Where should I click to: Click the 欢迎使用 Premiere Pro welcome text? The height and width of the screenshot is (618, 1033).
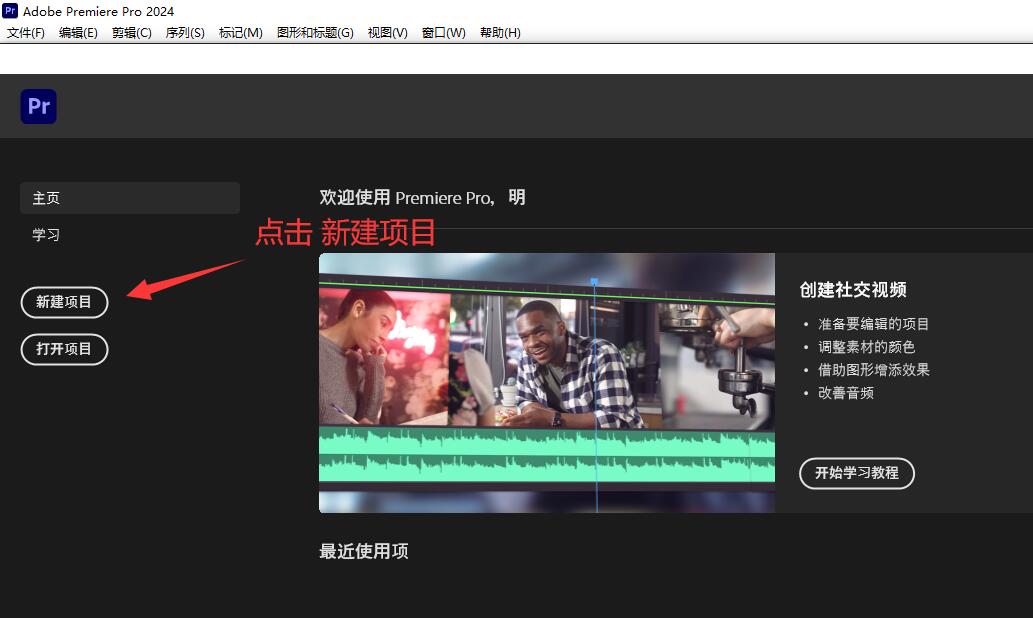(422, 198)
